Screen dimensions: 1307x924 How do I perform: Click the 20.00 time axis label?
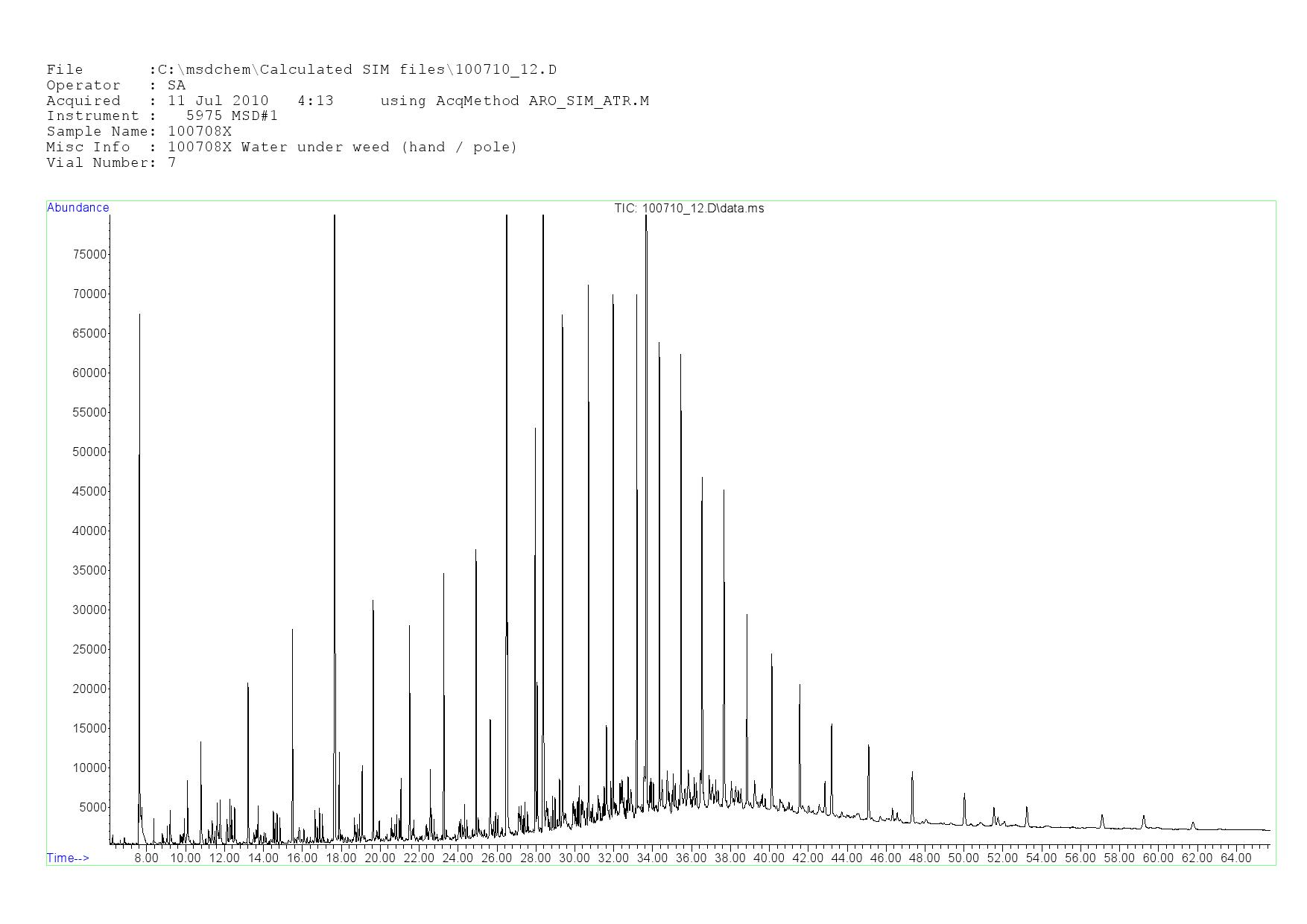[x=380, y=858]
